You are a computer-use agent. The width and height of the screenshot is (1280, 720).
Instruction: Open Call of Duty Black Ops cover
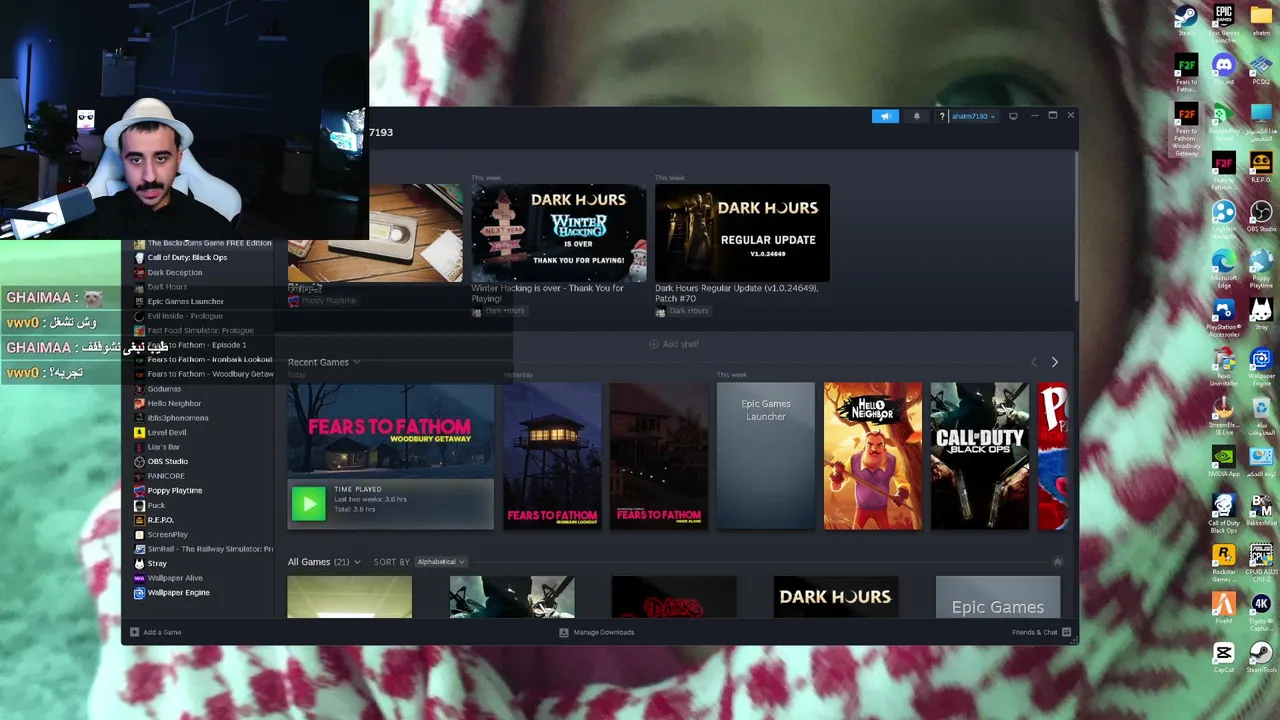[x=980, y=456]
